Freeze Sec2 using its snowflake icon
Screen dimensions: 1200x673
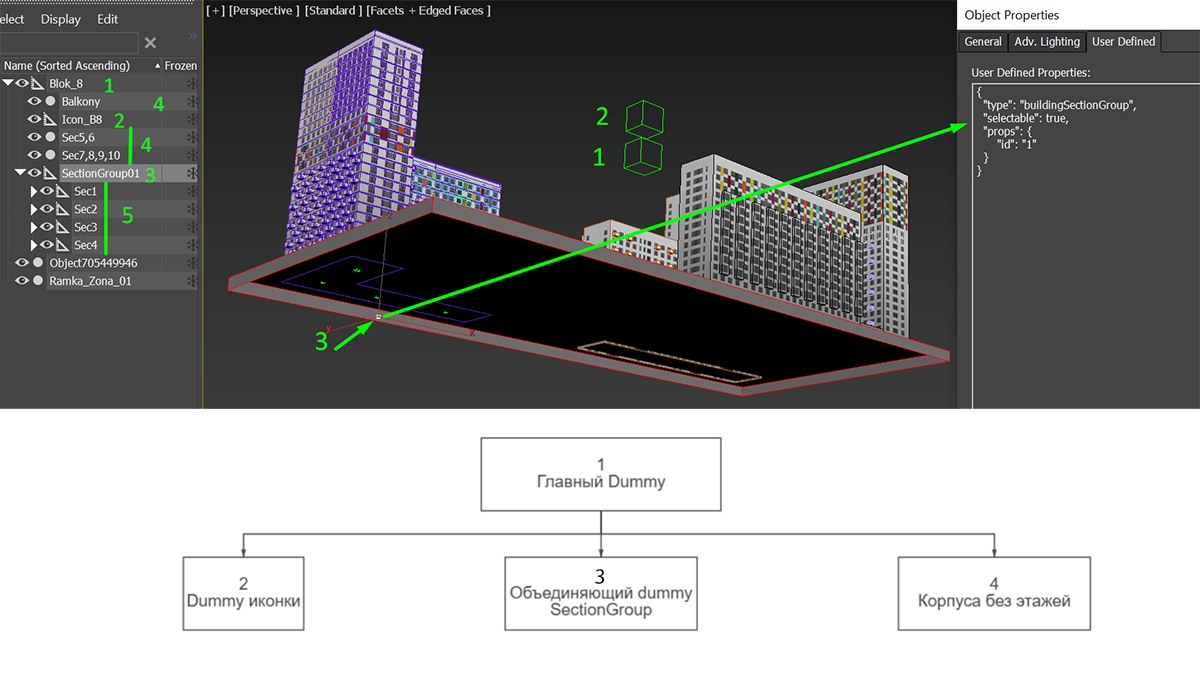192,209
